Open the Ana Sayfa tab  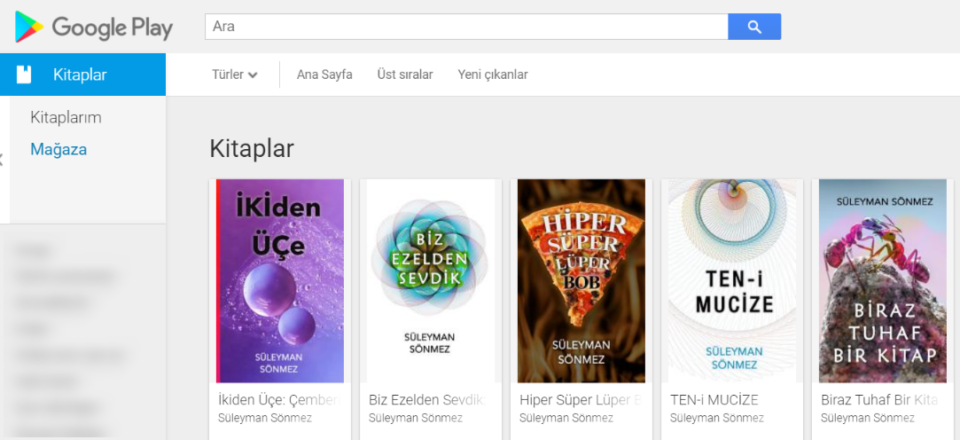[324, 75]
